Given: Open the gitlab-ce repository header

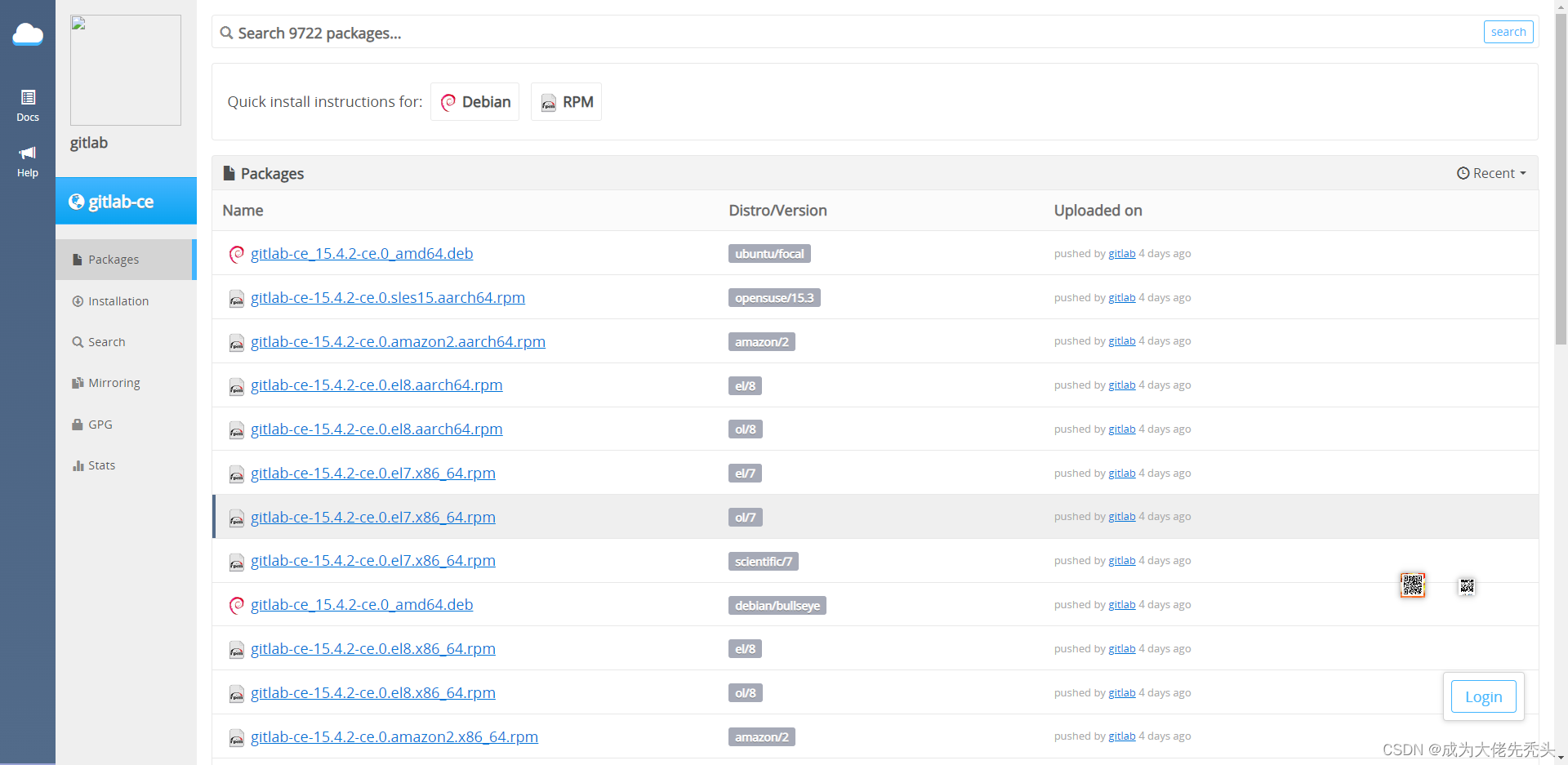Looking at the screenshot, I should pyautogui.click(x=126, y=201).
